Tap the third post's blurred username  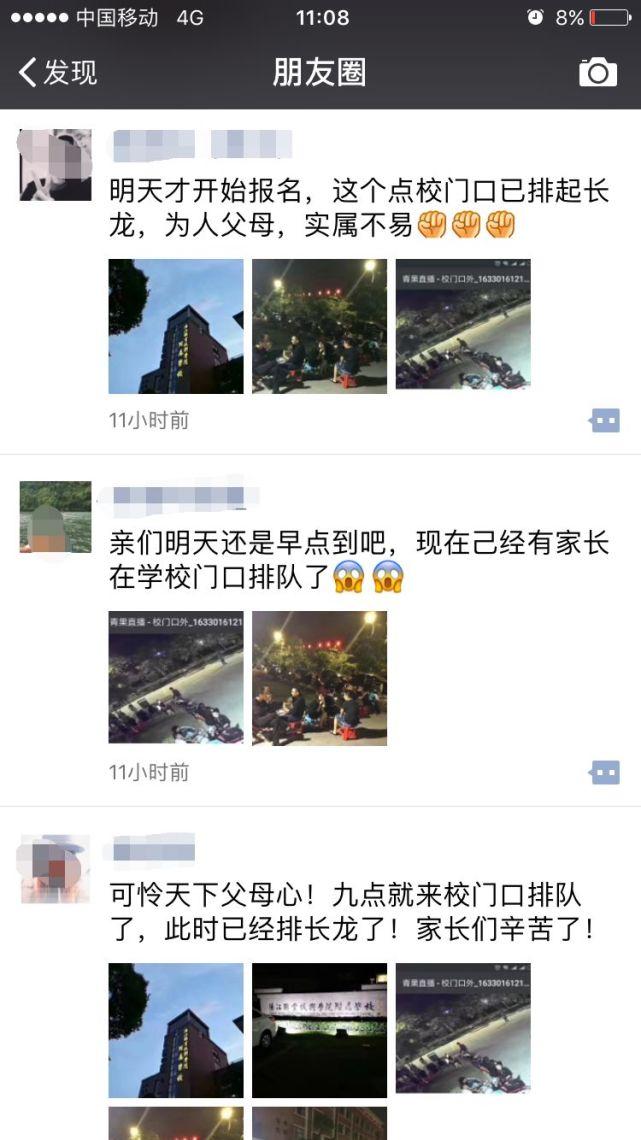pos(153,849)
